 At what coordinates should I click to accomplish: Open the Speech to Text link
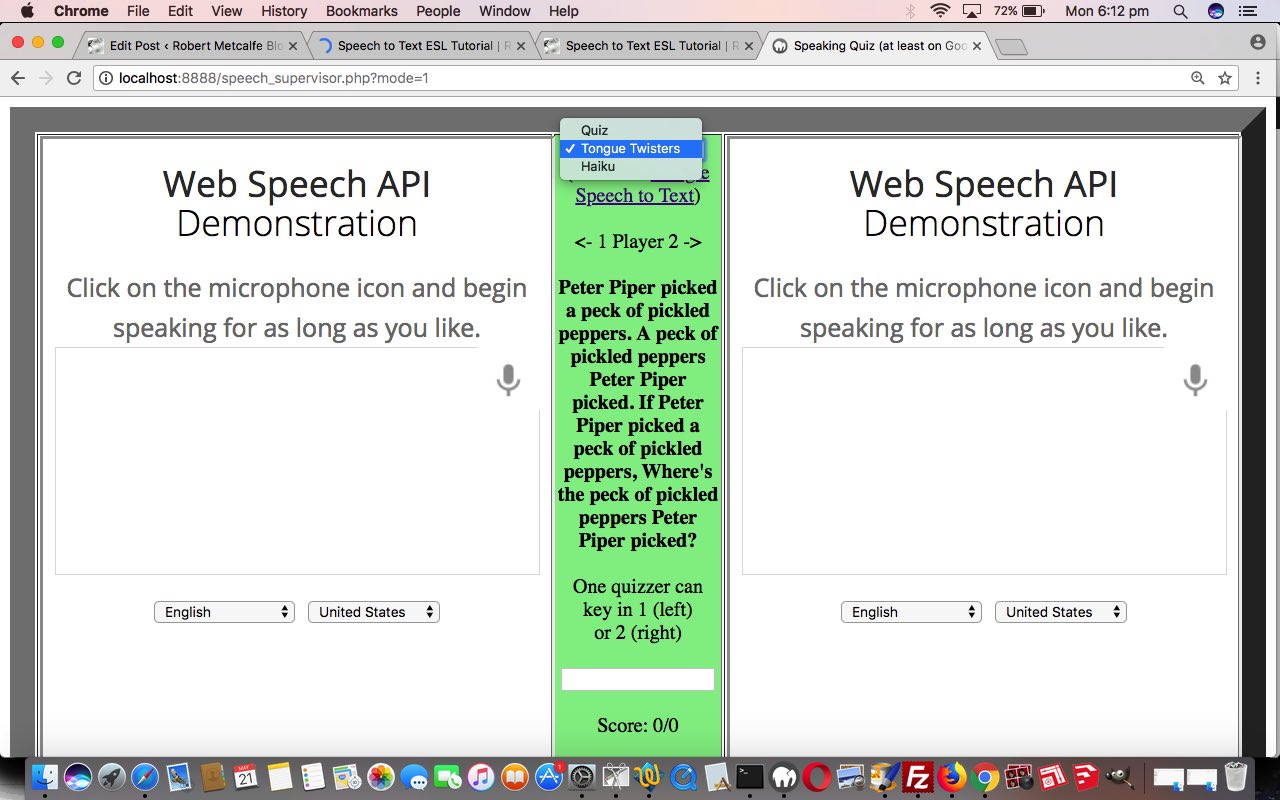634,195
